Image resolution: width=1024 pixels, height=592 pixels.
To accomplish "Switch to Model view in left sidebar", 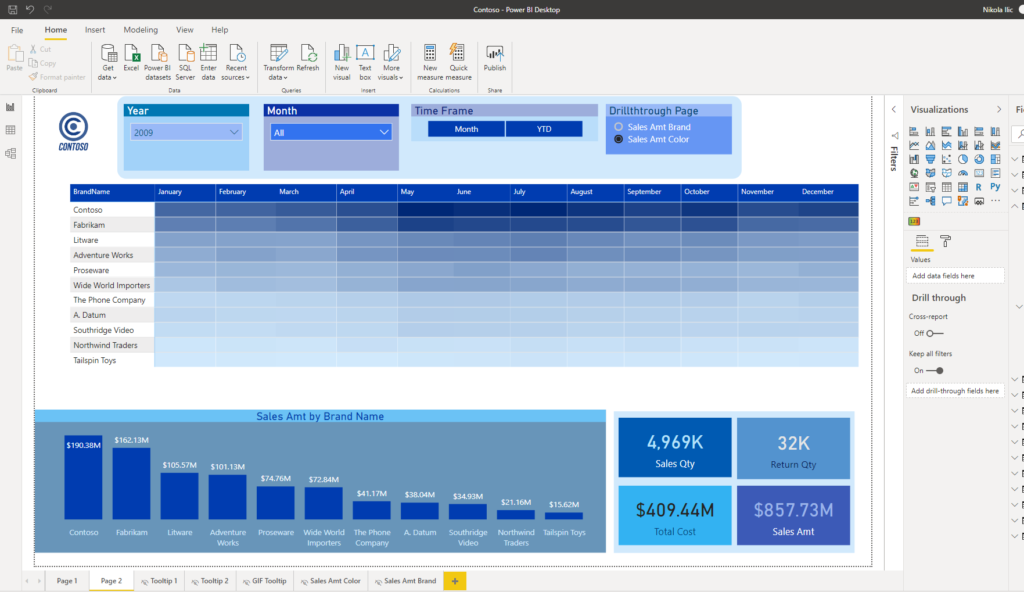I will tap(10, 154).
